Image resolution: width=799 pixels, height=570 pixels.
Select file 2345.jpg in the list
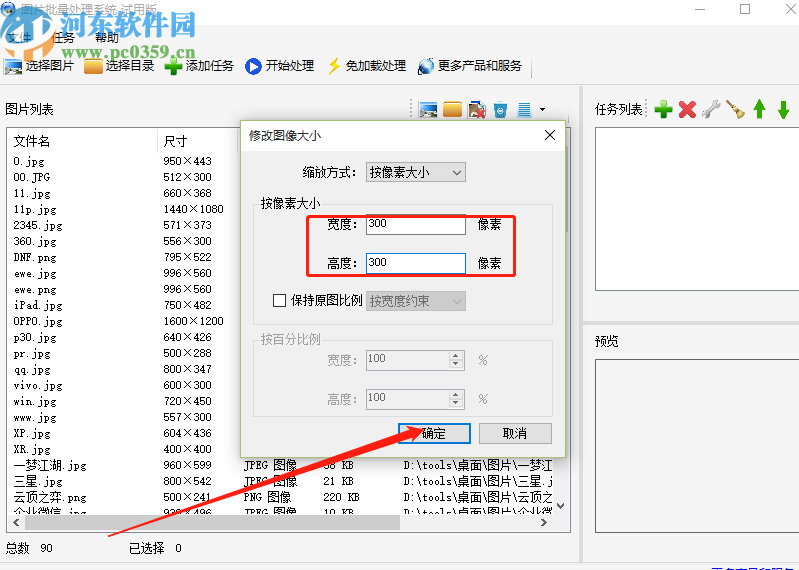[x=38, y=225]
